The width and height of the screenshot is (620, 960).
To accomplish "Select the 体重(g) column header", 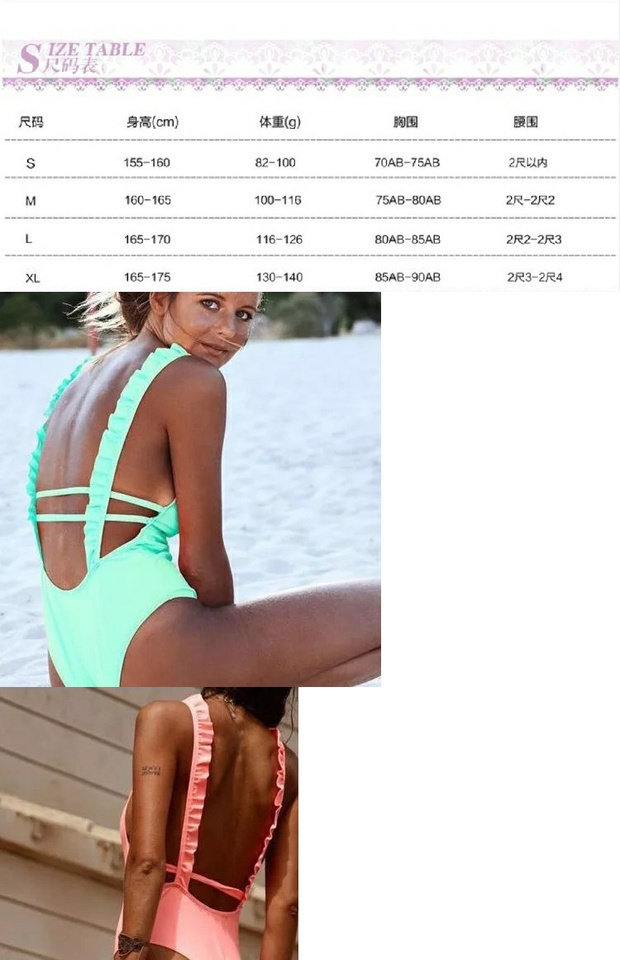I will 280,122.
